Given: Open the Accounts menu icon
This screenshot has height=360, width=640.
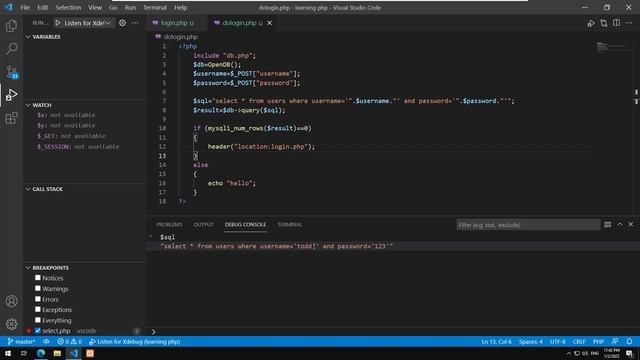Looking at the screenshot, I should (11, 301).
